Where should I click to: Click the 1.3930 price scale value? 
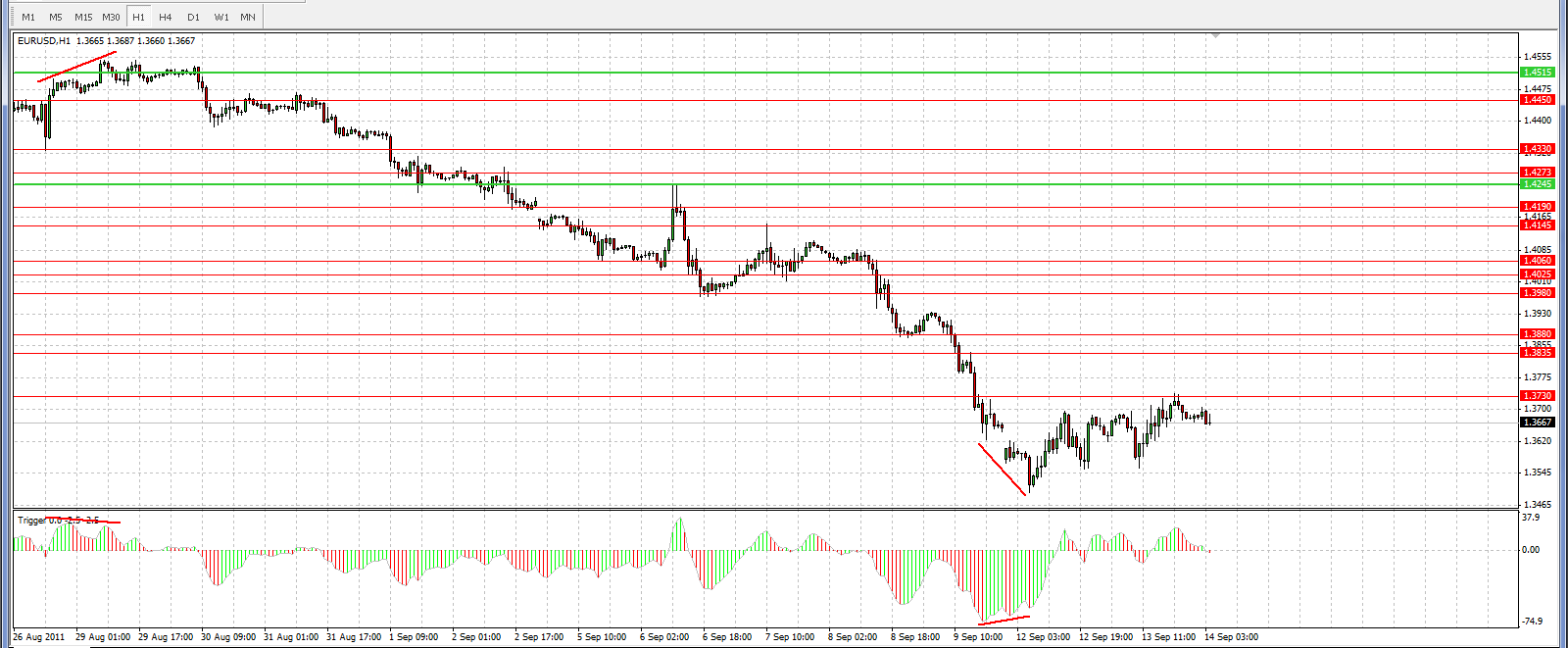pos(1538,314)
